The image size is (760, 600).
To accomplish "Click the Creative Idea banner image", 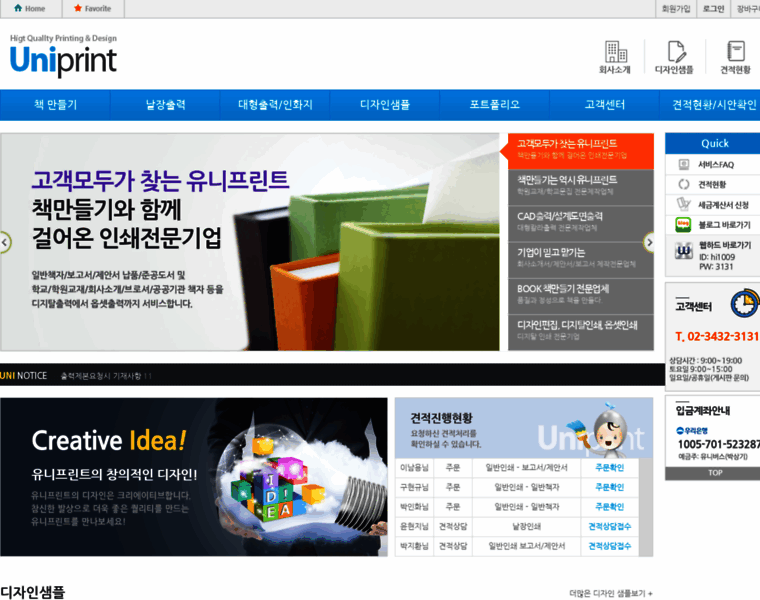I will point(194,477).
